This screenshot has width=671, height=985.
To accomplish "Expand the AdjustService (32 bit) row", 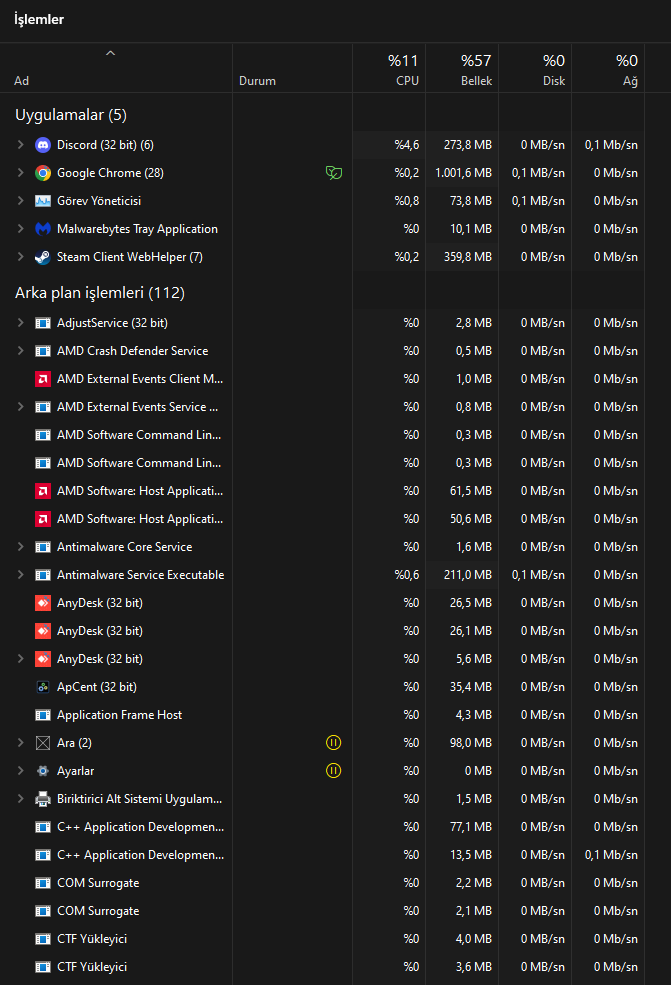I will [x=20, y=323].
